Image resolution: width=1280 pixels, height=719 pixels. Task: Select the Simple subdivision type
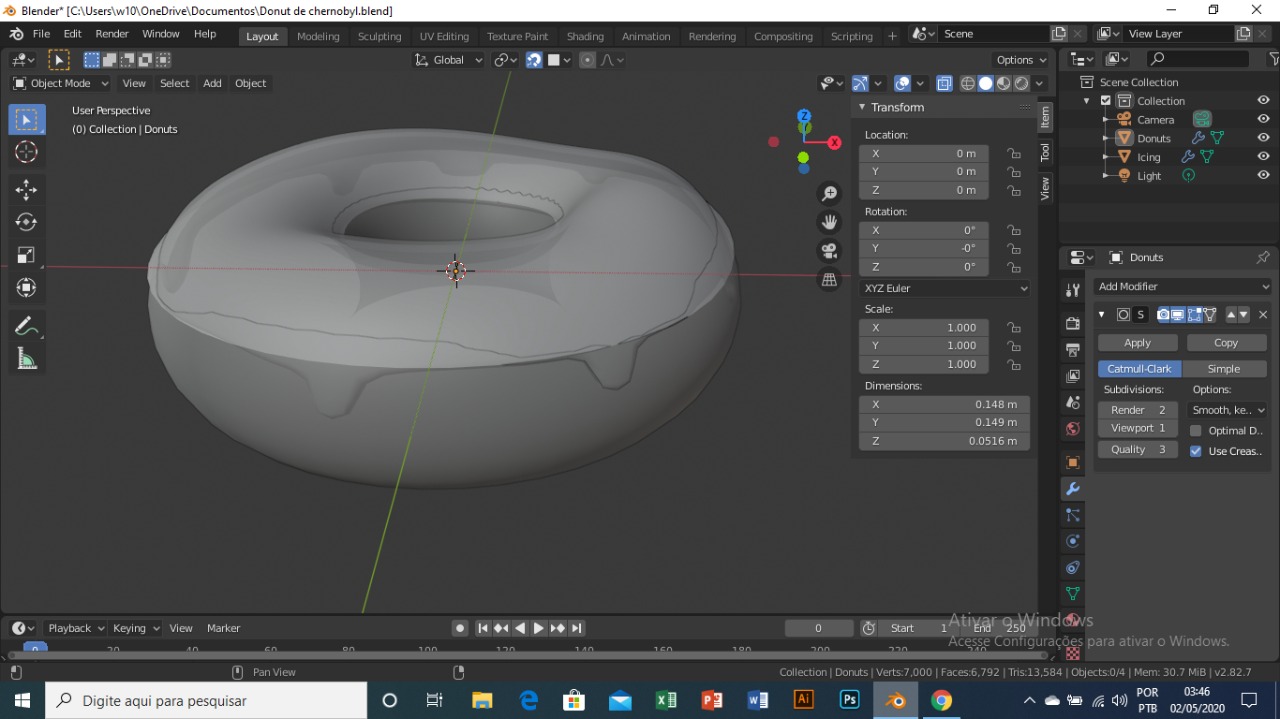point(1223,369)
